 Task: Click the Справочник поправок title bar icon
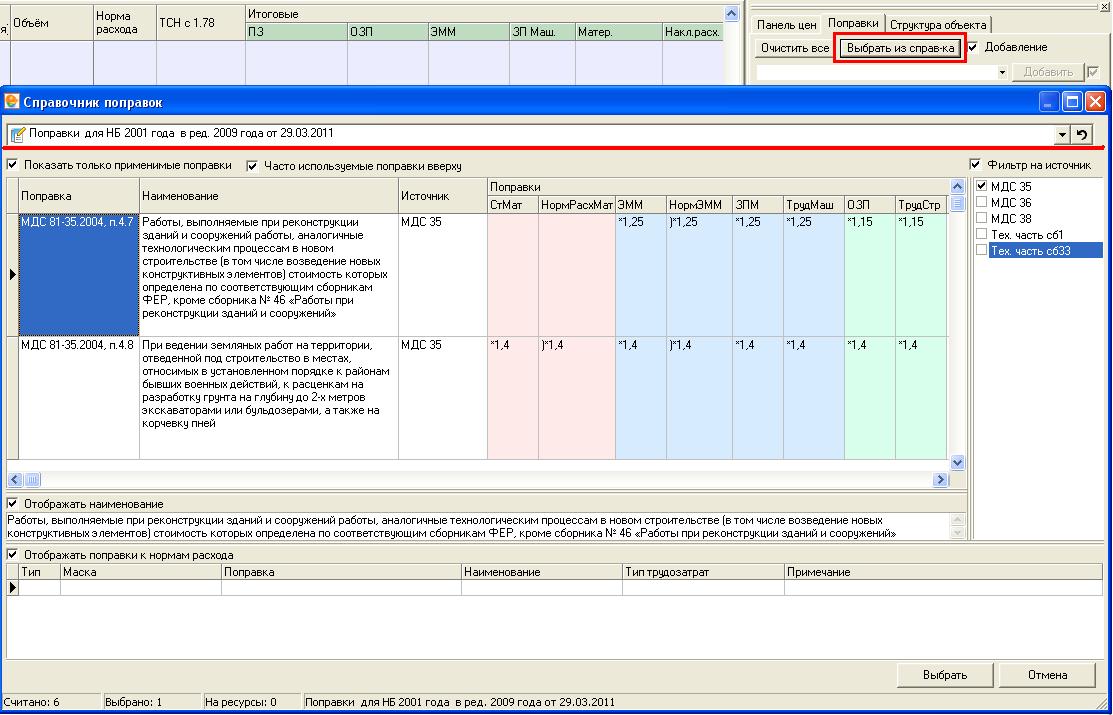12,102
